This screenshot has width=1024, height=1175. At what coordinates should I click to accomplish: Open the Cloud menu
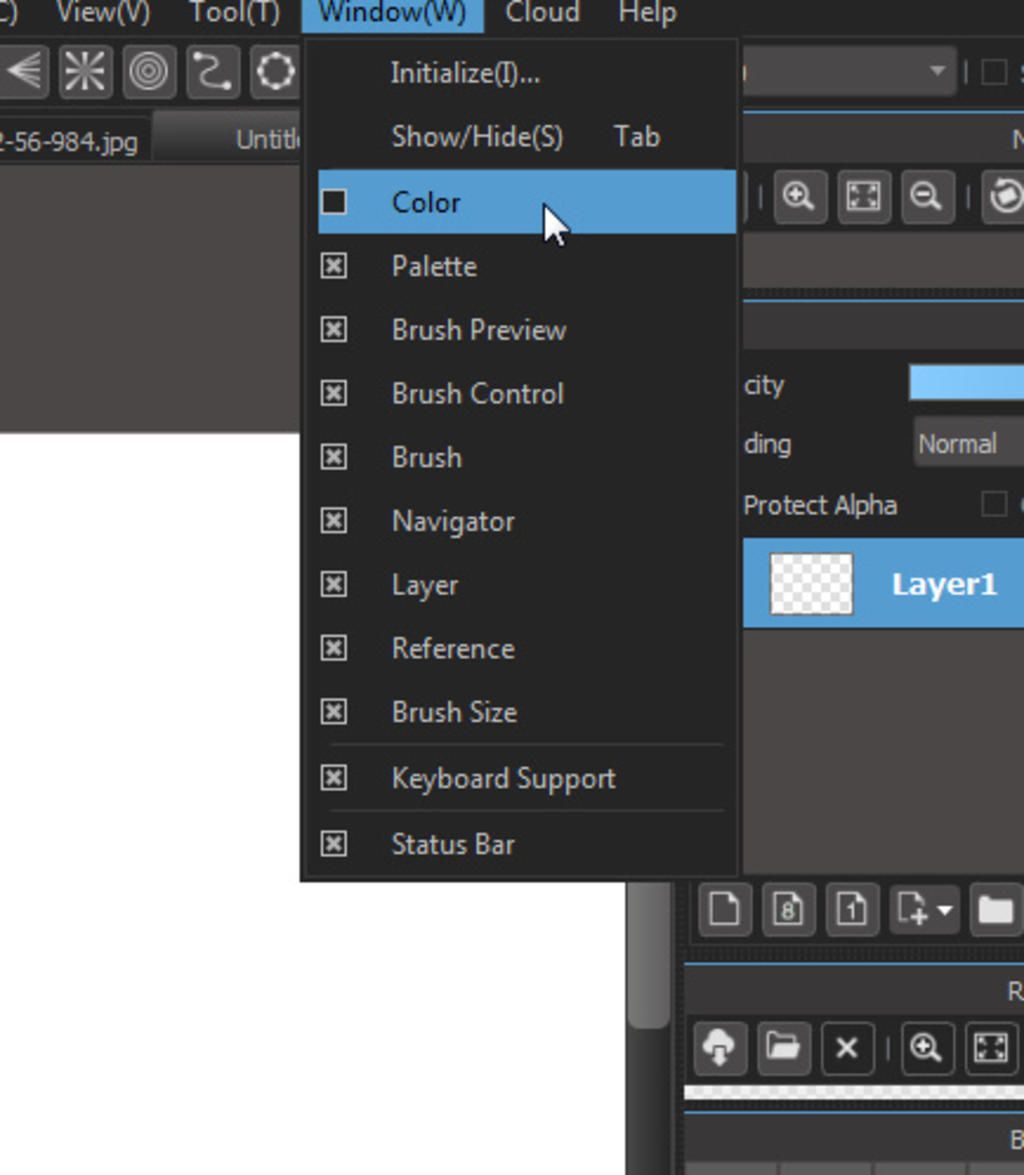click(542, 13)
